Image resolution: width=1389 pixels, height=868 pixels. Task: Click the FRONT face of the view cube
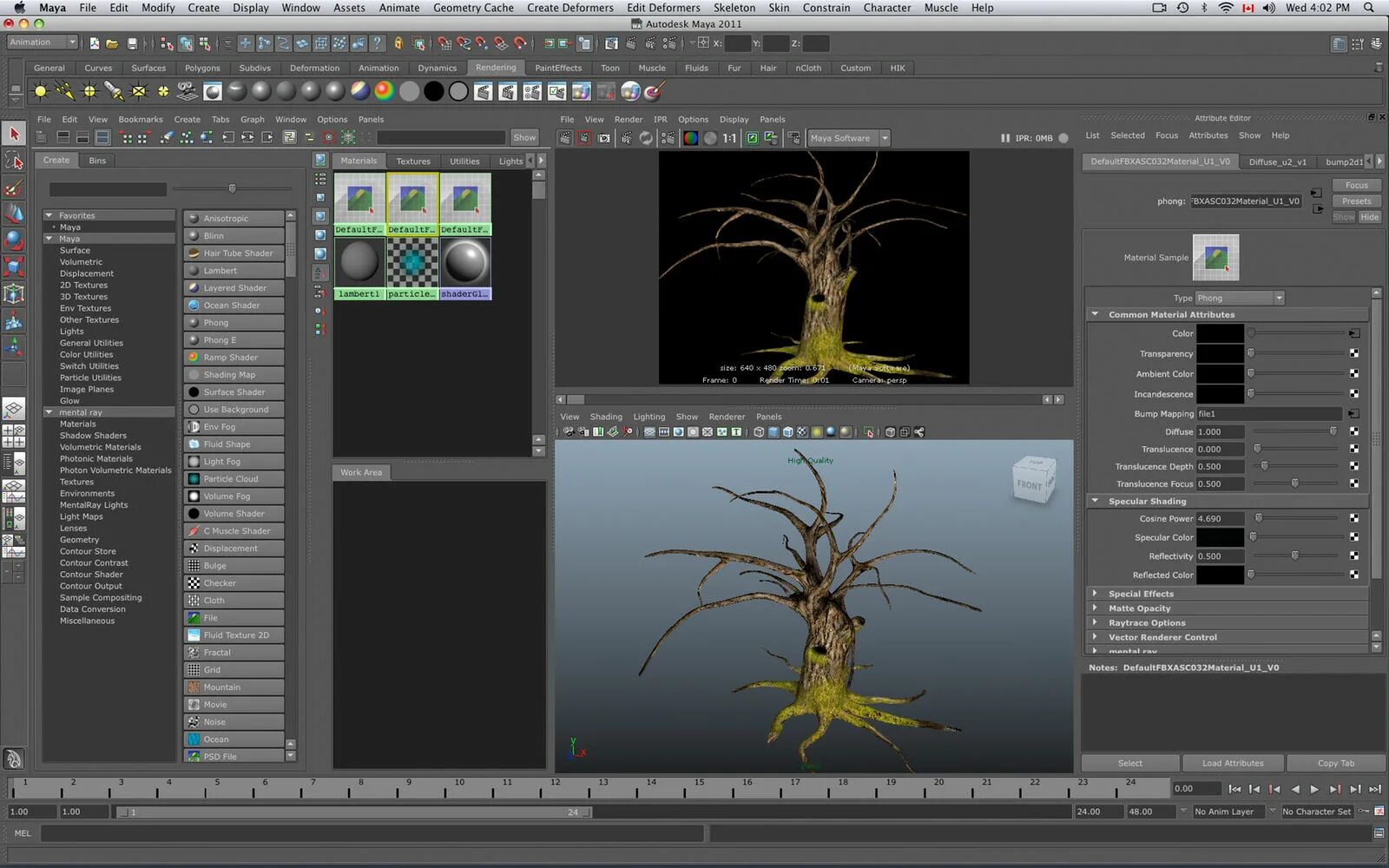click(1030, 485)
